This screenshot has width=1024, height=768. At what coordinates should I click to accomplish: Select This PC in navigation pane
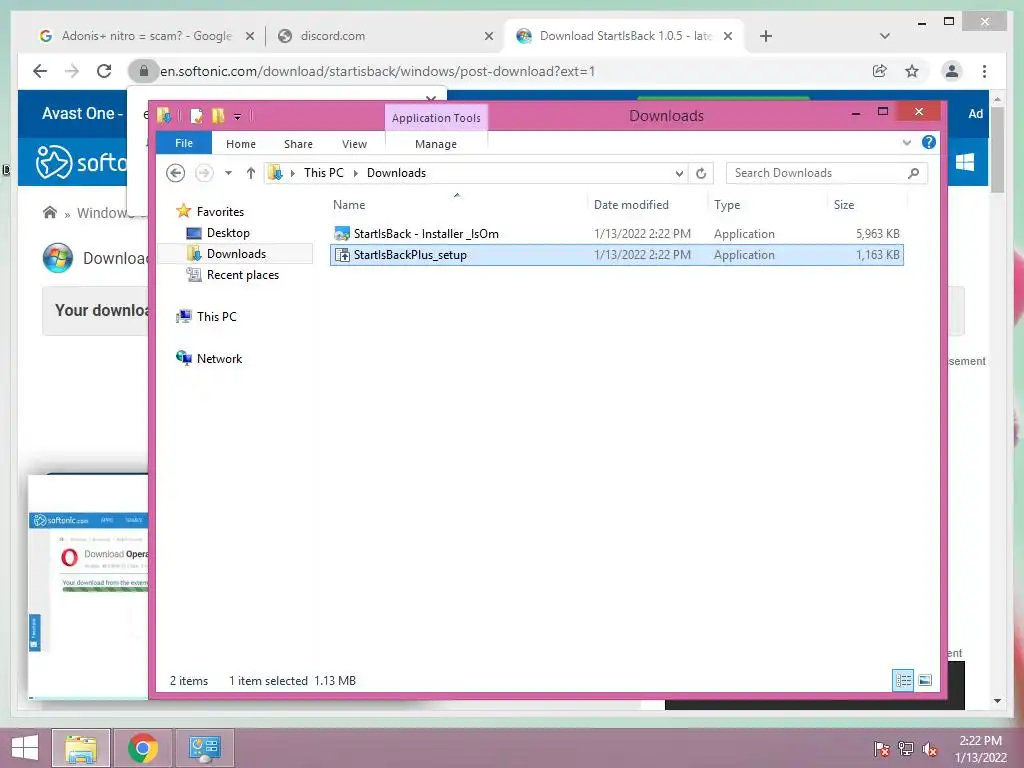click(x=206, y=317)
